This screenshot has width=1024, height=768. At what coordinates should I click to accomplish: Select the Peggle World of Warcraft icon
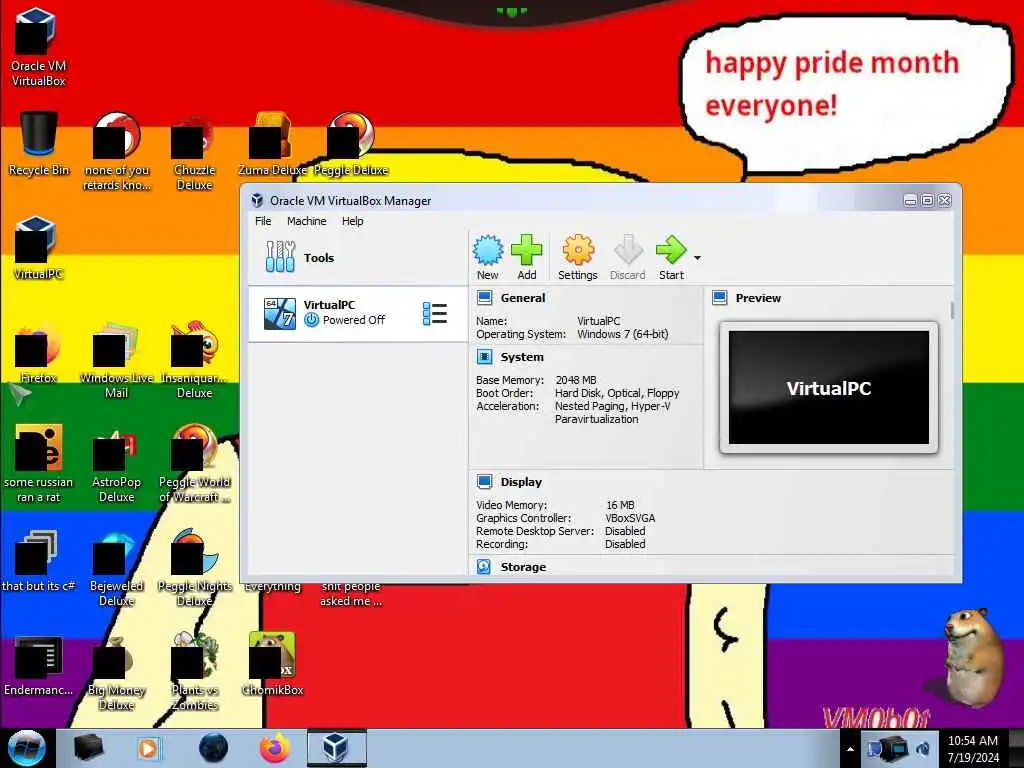(194, 464)
